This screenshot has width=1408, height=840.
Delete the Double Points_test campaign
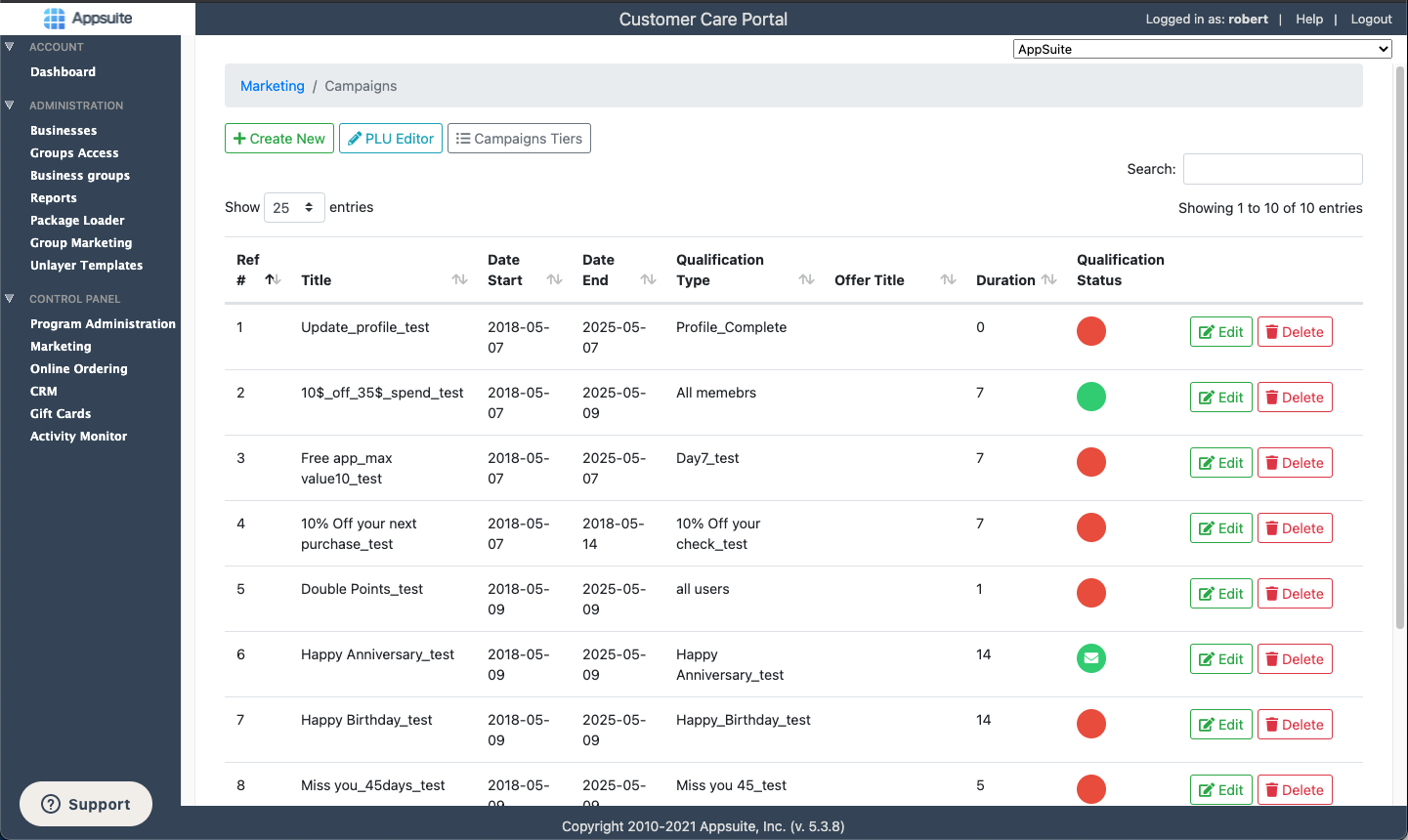pos(1294,594)
